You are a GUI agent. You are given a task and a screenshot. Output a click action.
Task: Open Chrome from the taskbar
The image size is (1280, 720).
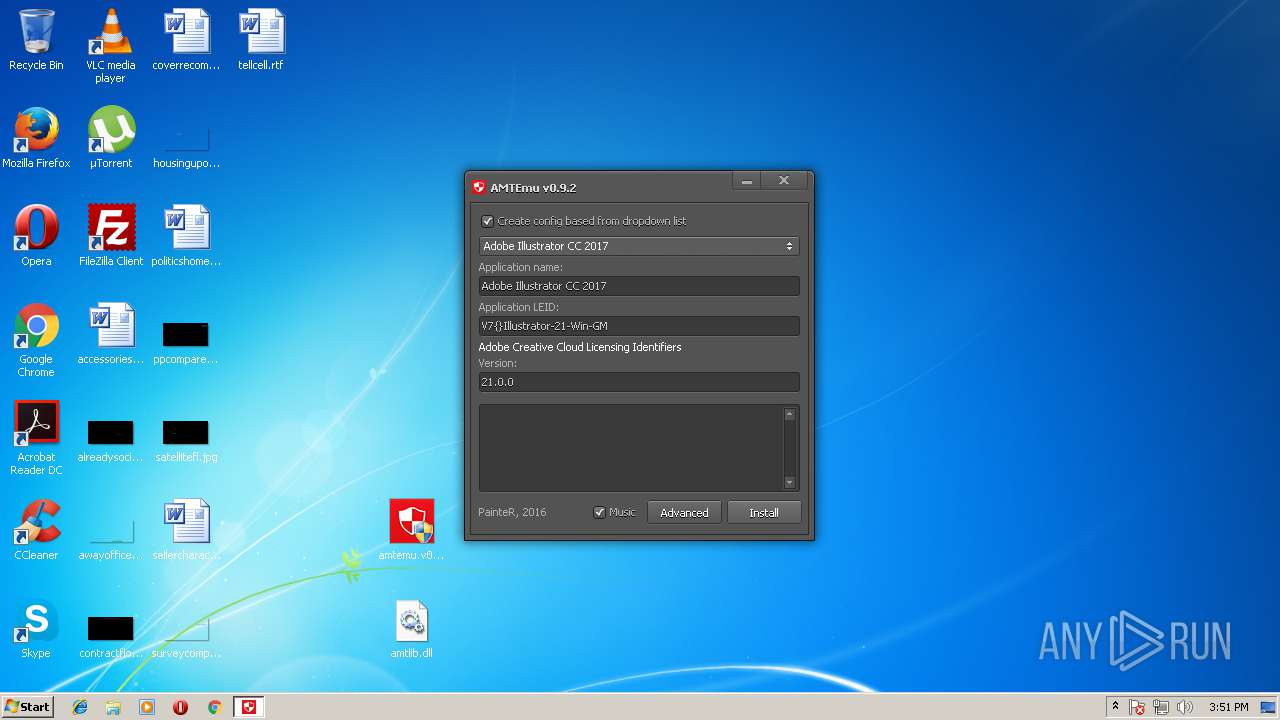point(214,707)
